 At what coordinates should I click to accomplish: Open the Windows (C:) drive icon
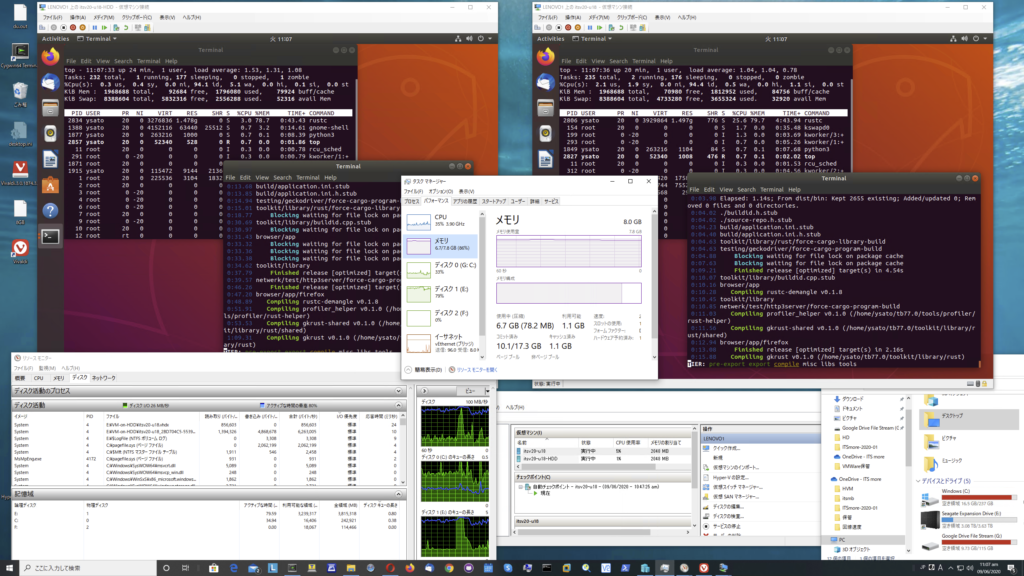pyautogui.click(x=932, y=497)
